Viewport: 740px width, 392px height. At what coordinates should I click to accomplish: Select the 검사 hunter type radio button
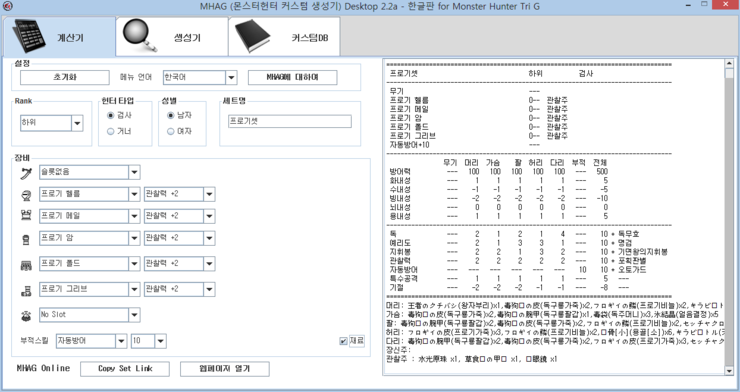[x=110, y=115]
